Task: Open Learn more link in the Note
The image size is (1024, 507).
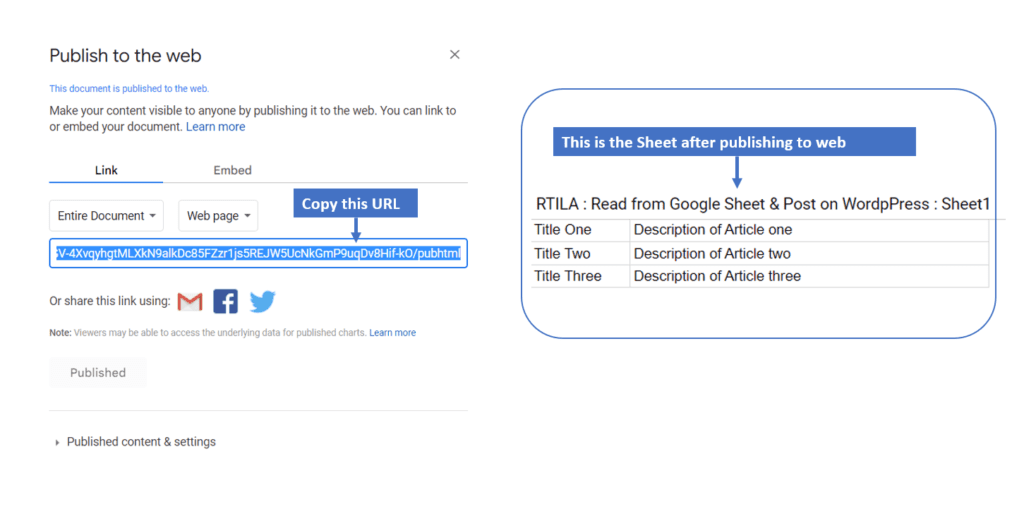Action: (392, 333)
